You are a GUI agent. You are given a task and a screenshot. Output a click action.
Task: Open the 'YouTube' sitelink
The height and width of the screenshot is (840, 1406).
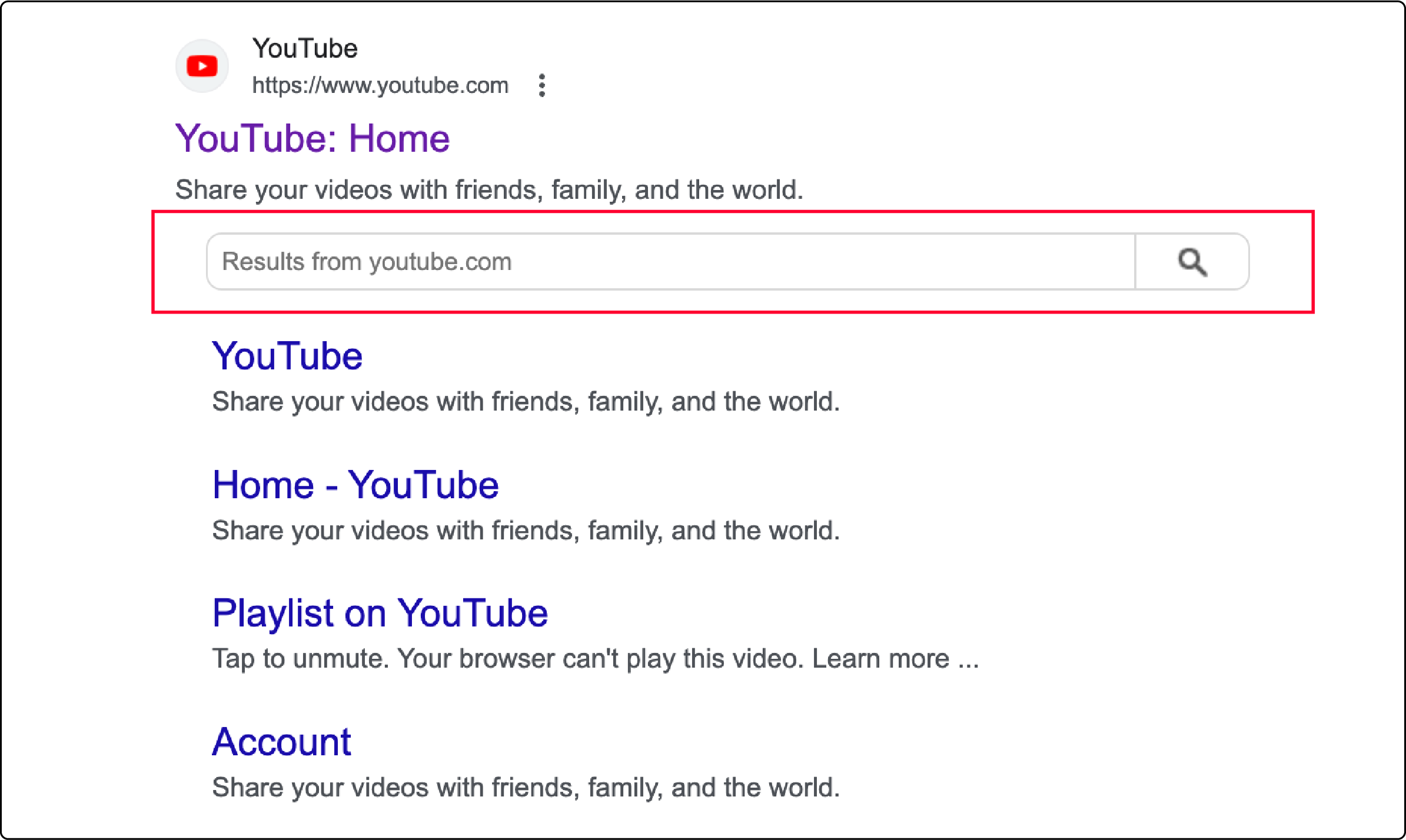click(x=287, y=356)
